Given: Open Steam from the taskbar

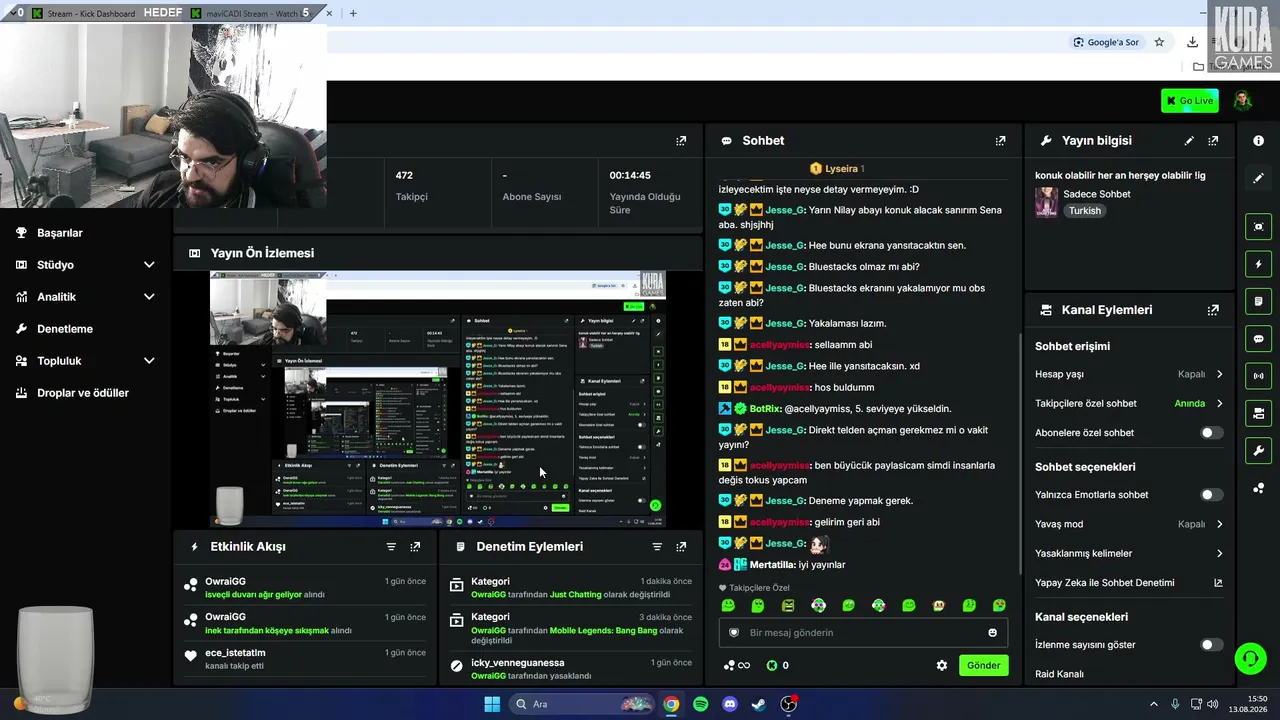Looking at the screenshot, I should coord(759,704).
